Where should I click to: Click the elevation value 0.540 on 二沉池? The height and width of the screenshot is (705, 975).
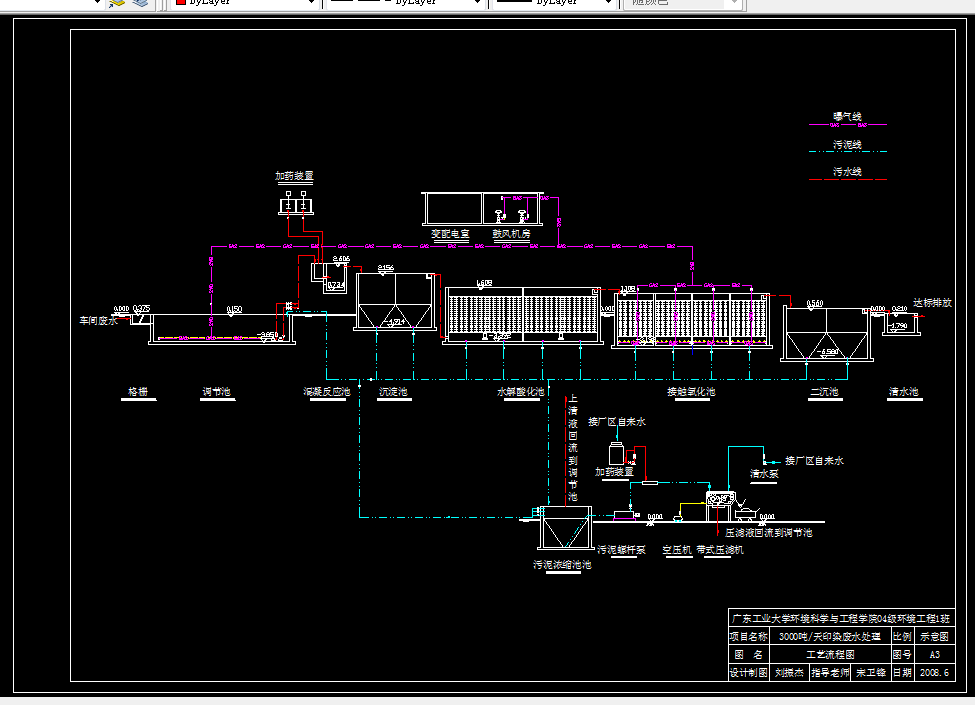815,303
